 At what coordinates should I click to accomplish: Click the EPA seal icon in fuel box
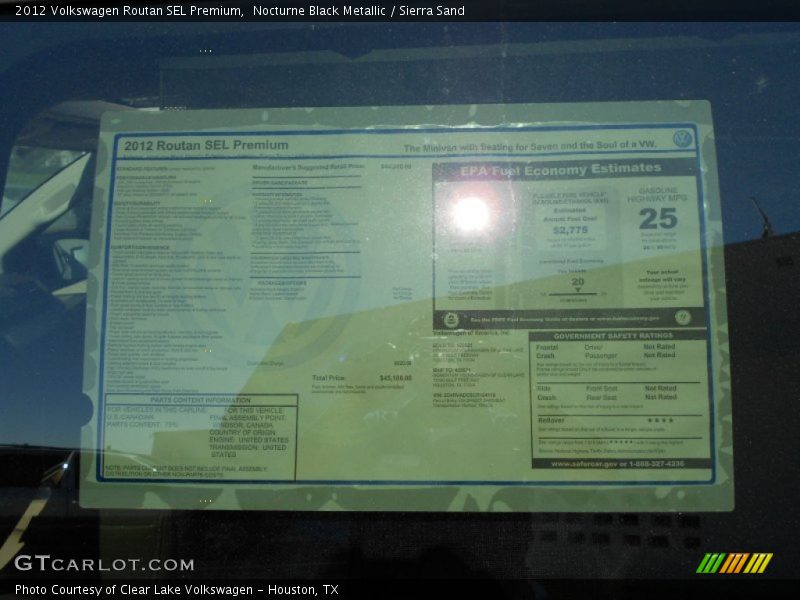tap(451, 320)
